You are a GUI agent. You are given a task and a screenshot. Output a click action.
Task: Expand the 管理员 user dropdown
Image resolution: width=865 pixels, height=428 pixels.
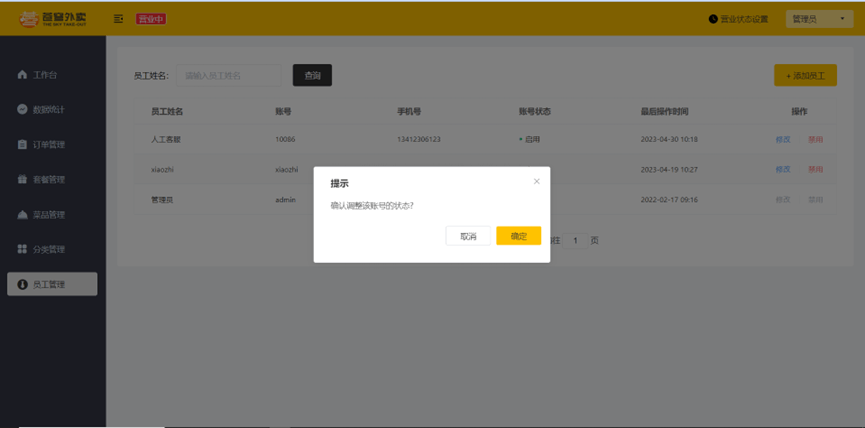[x=819, y=19]
